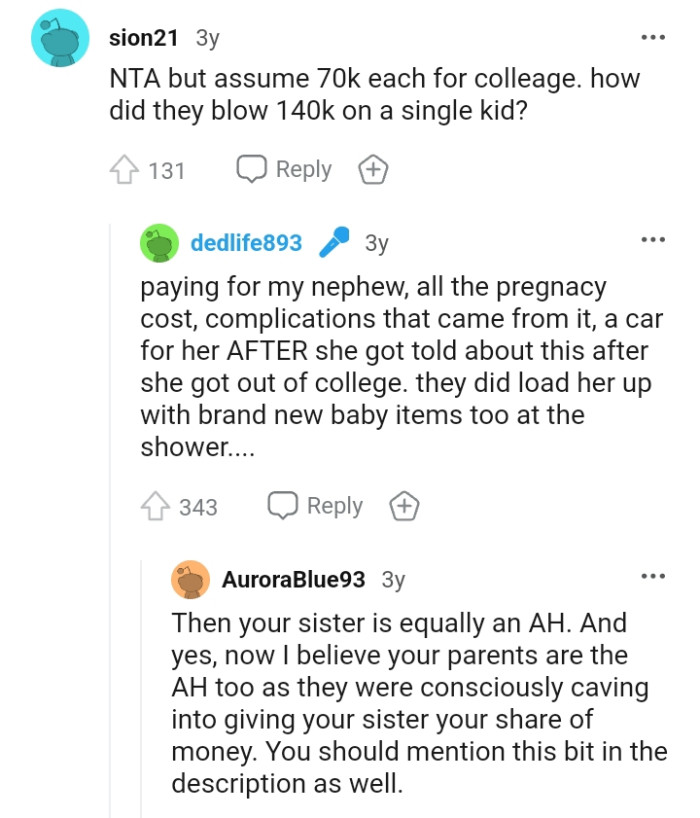Open the three-dot menu on dedlife893's reply
Viewport: 700px width, 818px height.
pos(654,237)
